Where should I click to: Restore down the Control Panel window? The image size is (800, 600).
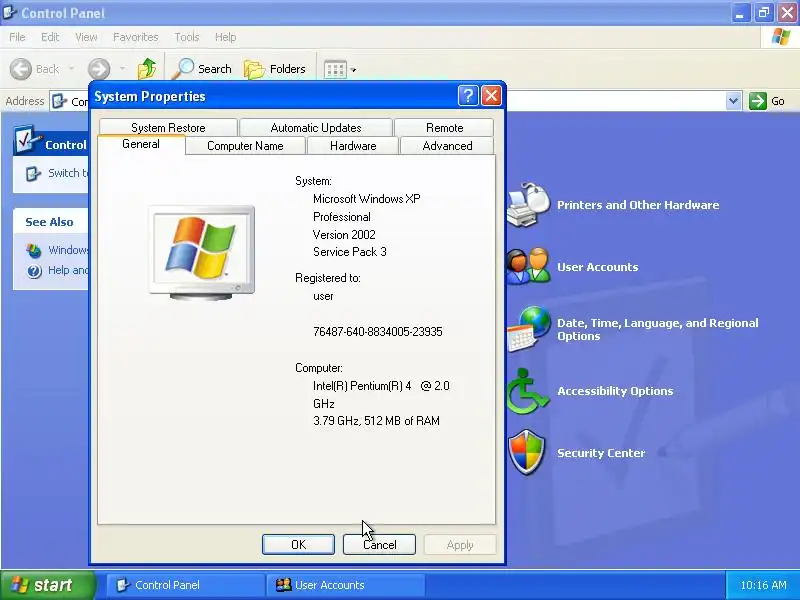[x=764, y=12]
